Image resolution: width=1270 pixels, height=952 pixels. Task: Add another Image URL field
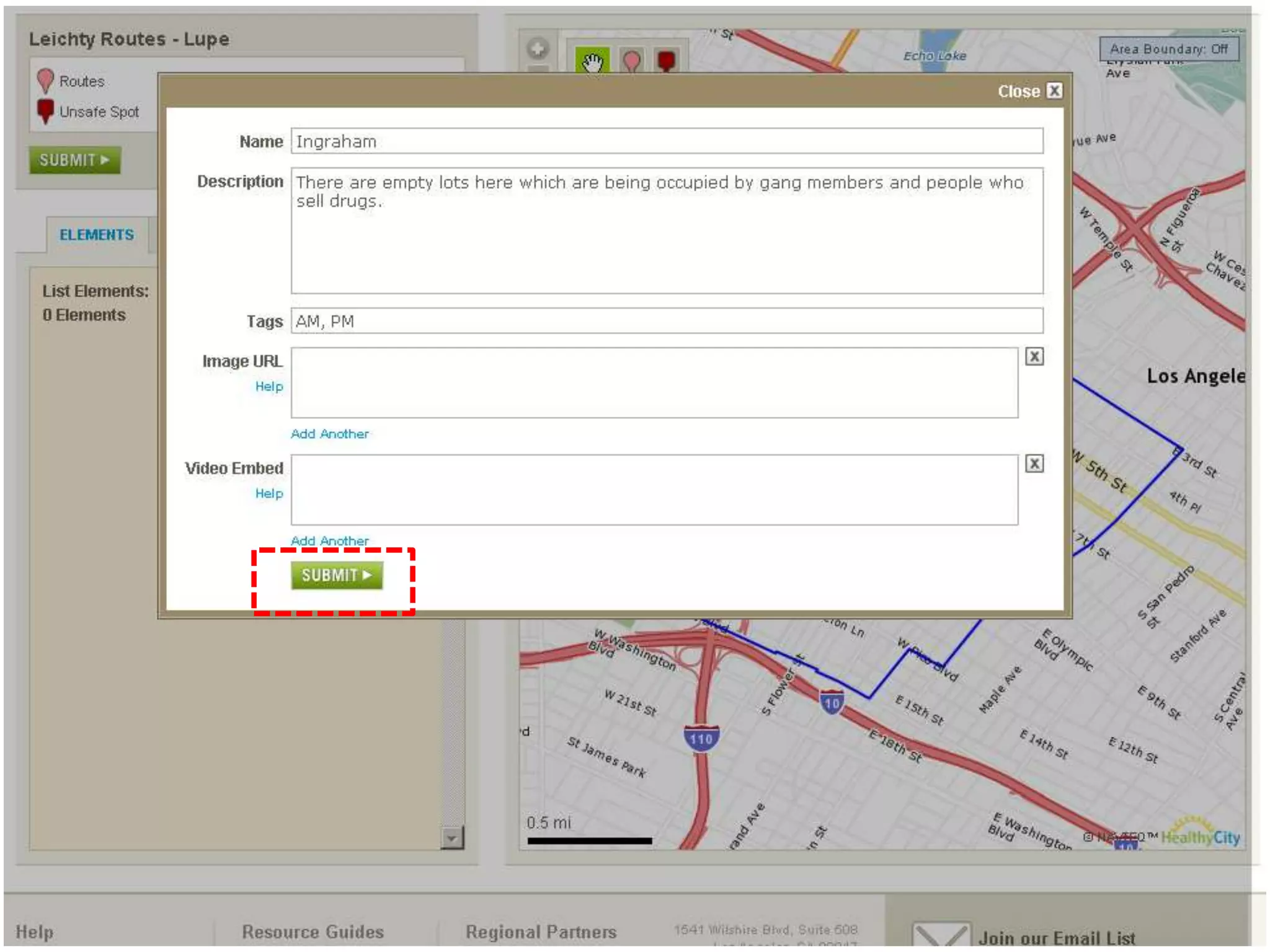click(329, 434)
